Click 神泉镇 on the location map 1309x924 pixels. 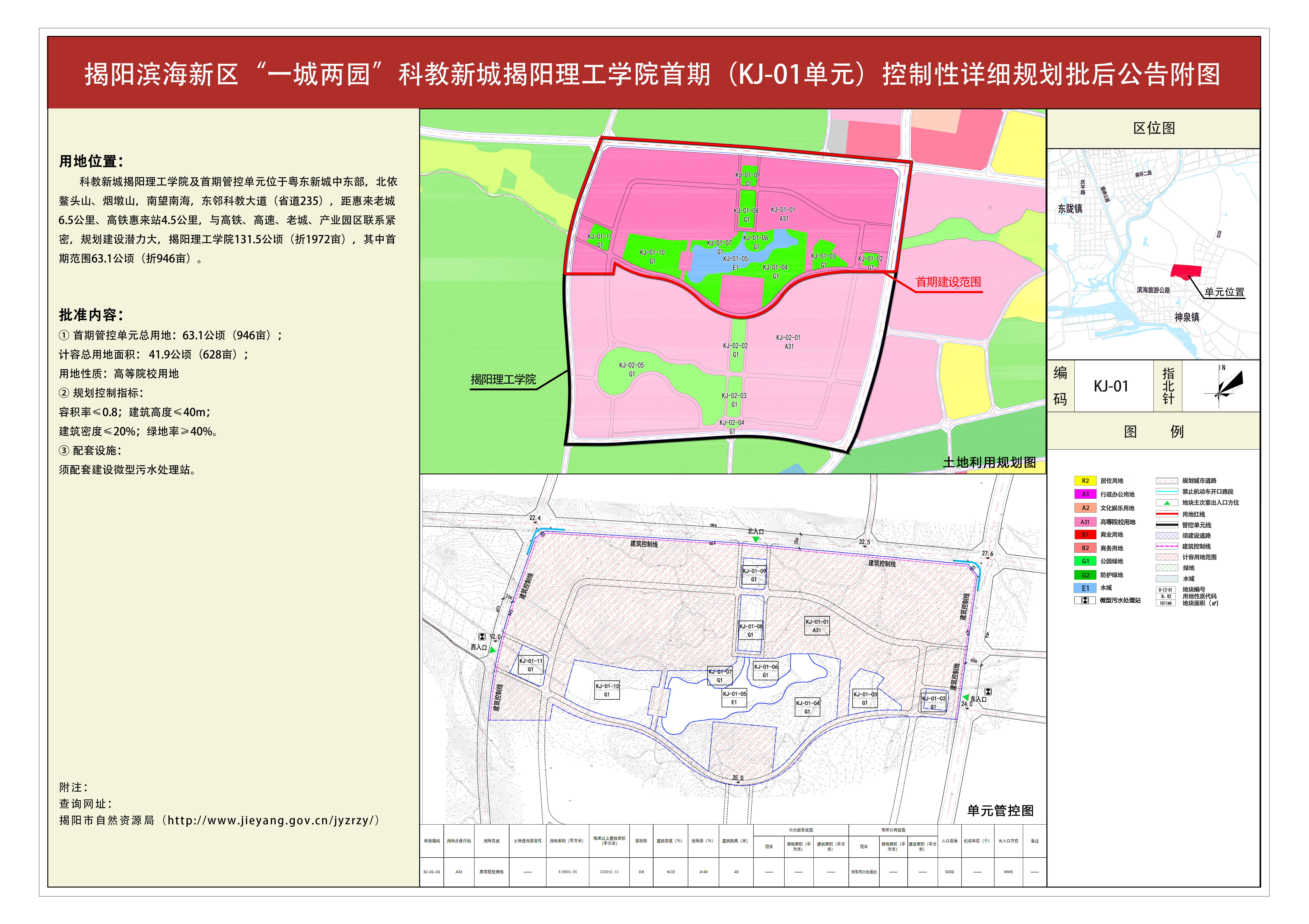click(1187, 317)
